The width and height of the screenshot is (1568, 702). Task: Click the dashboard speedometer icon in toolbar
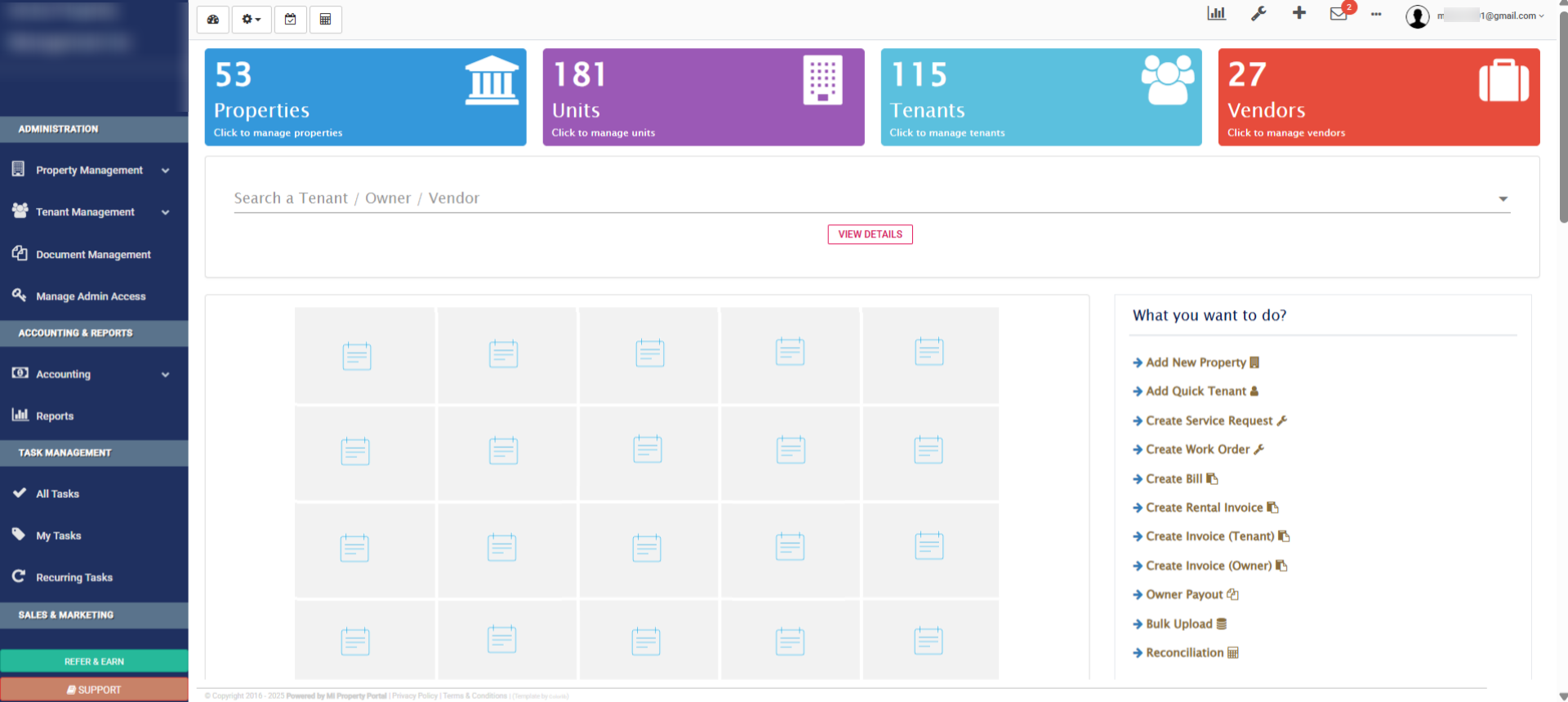(x=213, y=20)
